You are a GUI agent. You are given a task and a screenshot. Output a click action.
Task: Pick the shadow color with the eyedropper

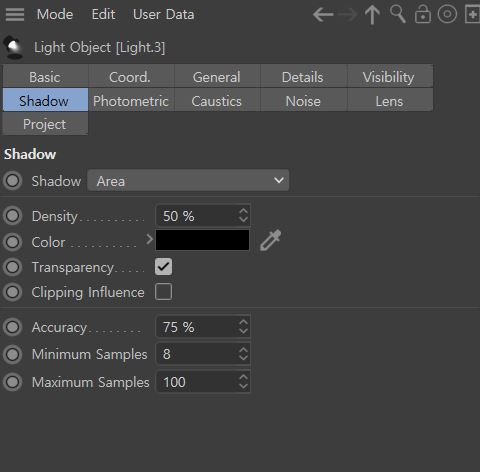(270, 240)
